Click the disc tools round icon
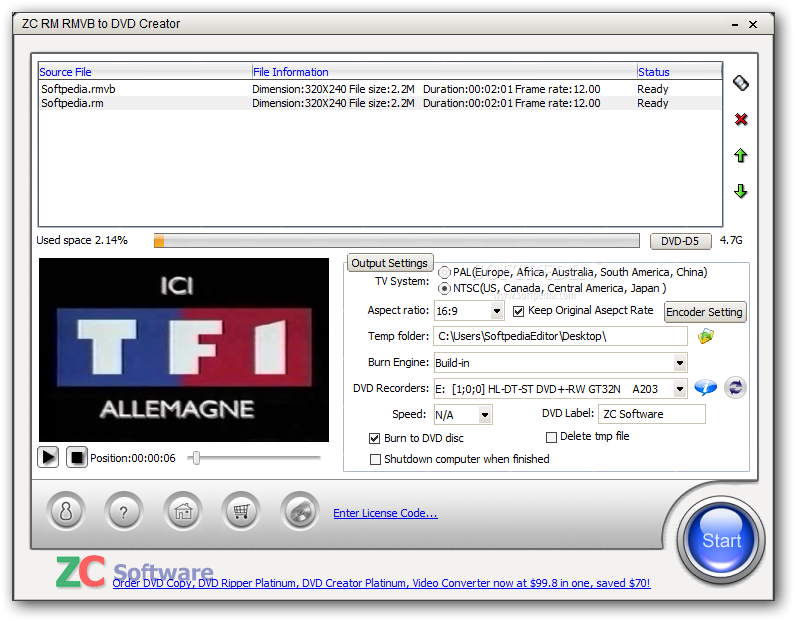Screen dimensions: 795x621 300,511
